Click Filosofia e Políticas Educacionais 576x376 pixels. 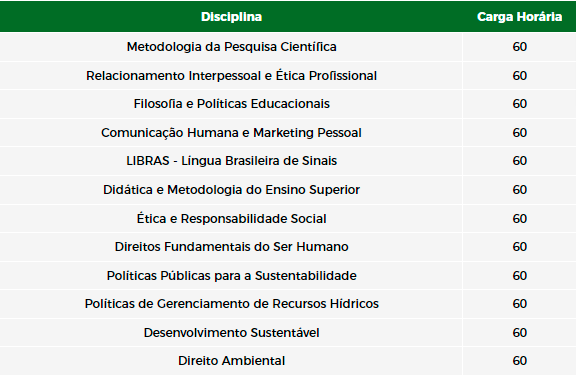click(x=231, y=104)
